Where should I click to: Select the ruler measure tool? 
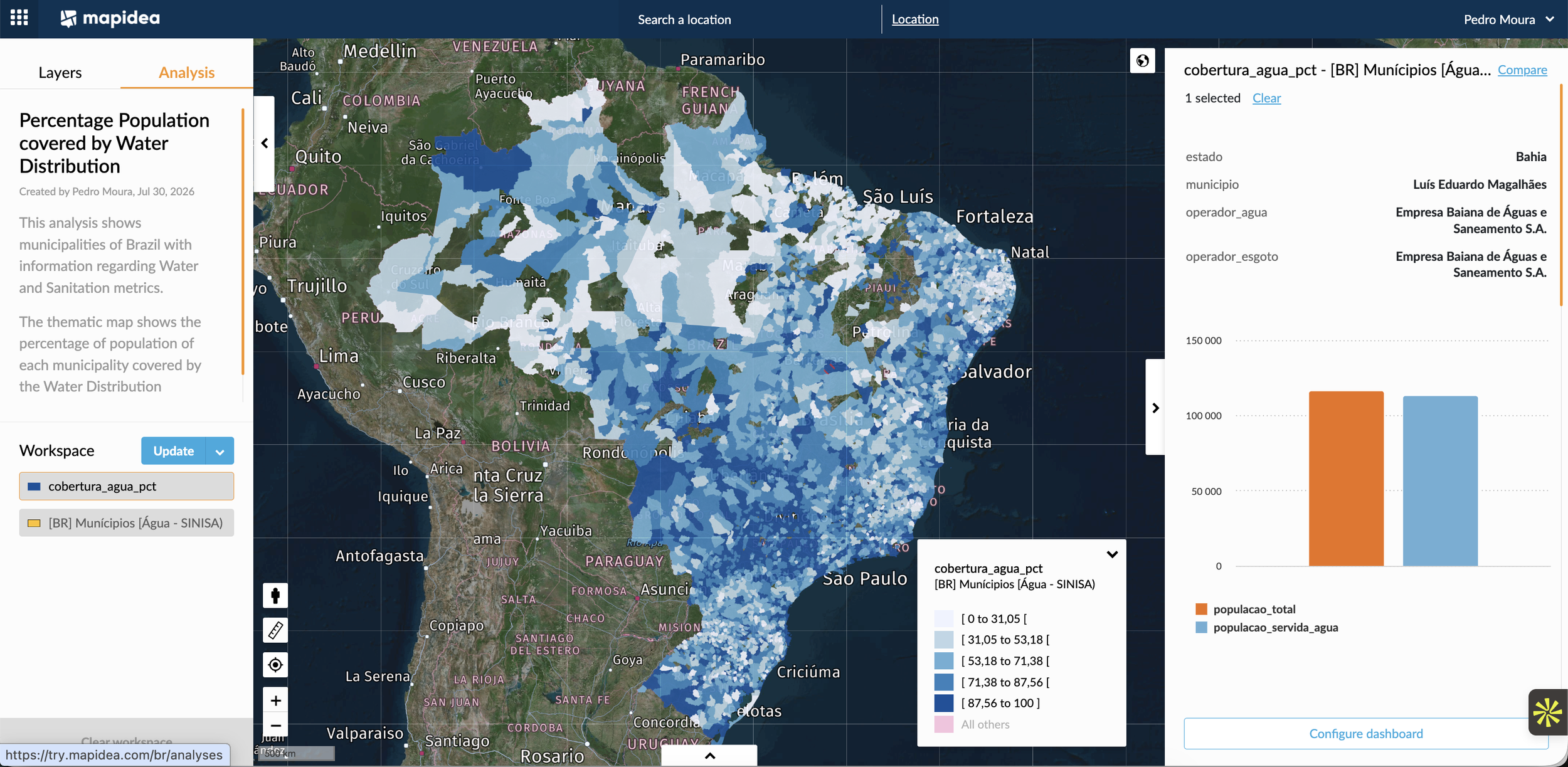click(x=275, y=630)
